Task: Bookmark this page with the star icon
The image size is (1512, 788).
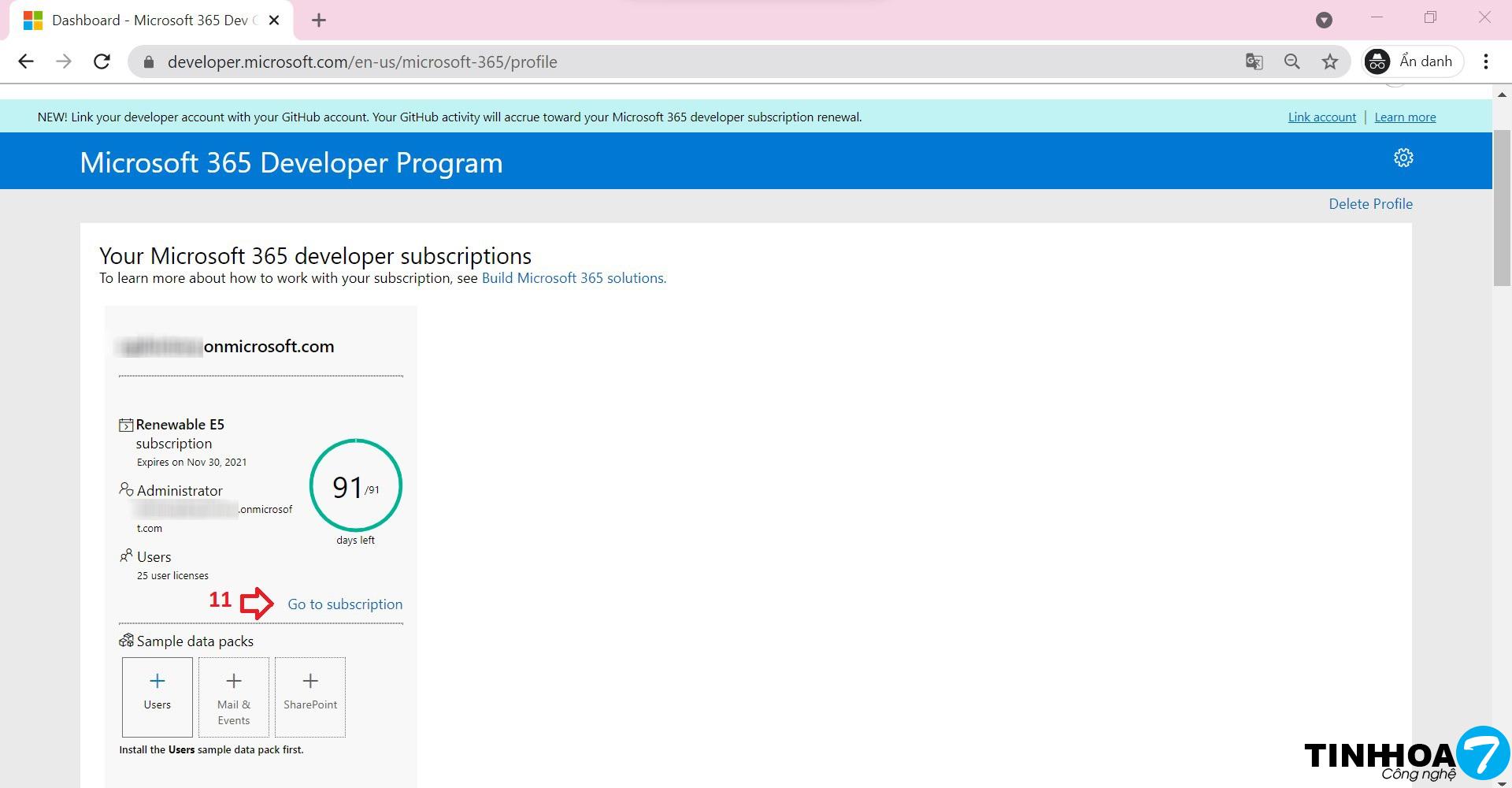Action: click(x=1329, y=61)
